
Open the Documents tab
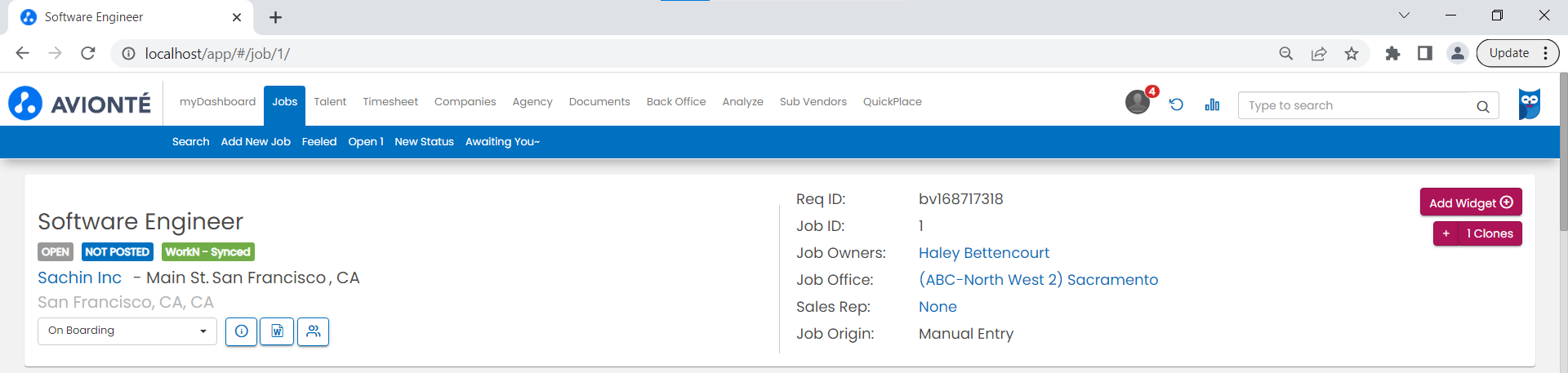(599, 102)
